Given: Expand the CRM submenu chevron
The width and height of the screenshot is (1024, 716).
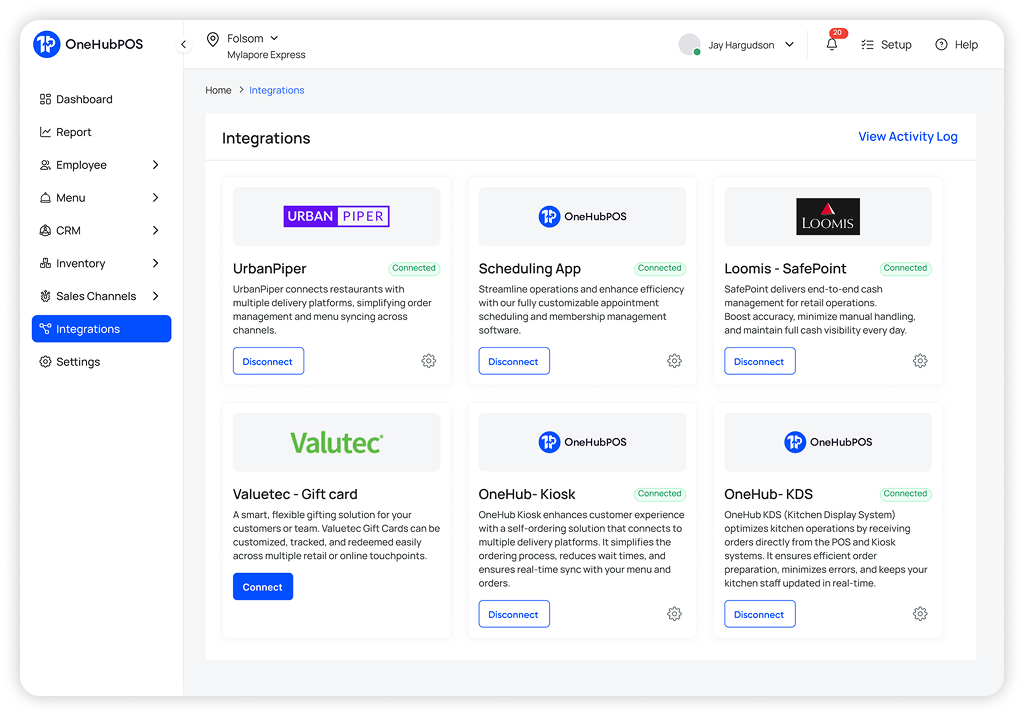Looking at the screenshot, I should tap(155, 230).
